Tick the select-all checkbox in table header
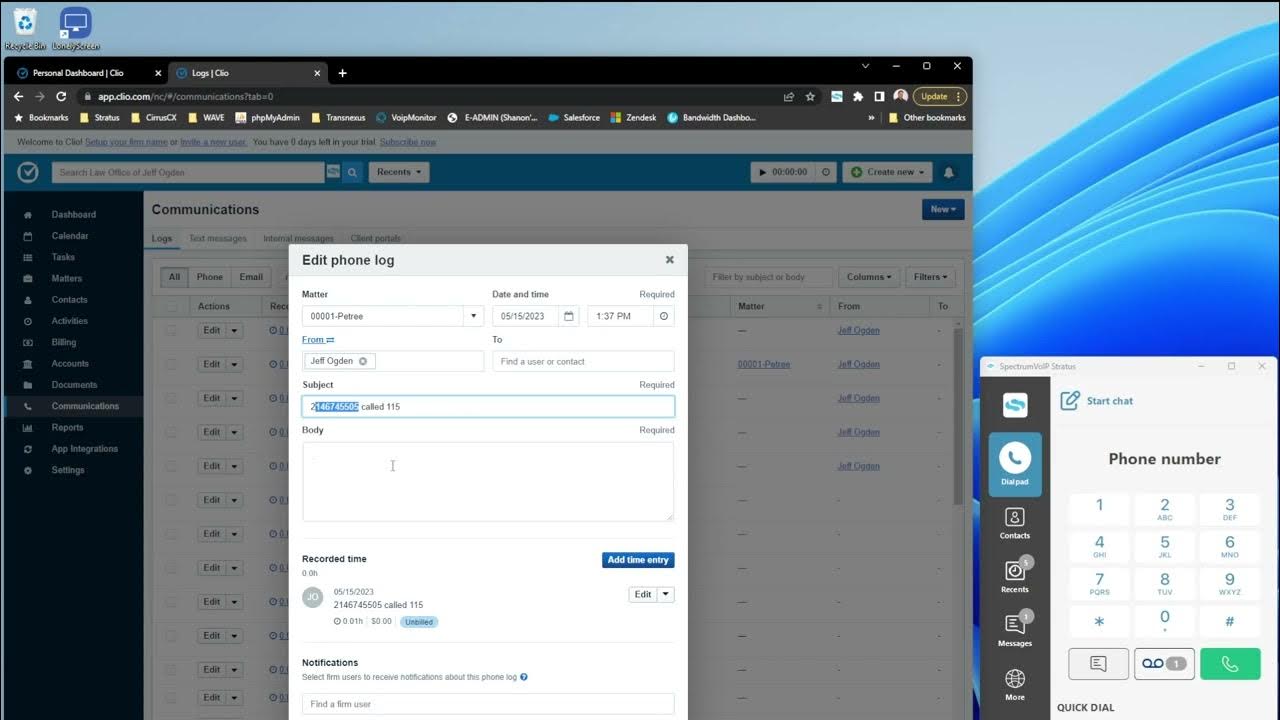 172,306
